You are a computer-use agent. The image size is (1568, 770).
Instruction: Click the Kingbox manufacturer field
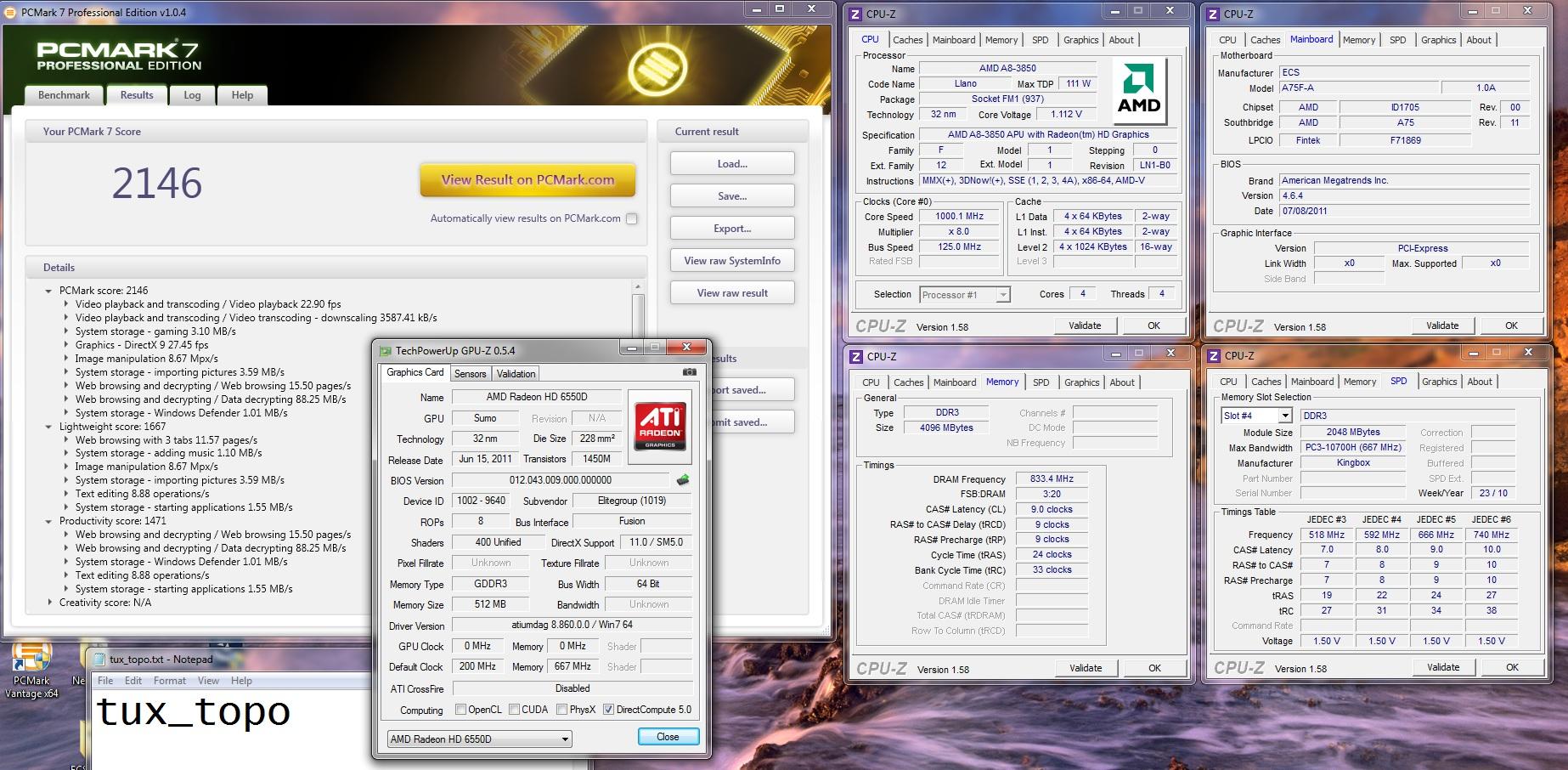pyautogui.click(x=1352, y=463)
